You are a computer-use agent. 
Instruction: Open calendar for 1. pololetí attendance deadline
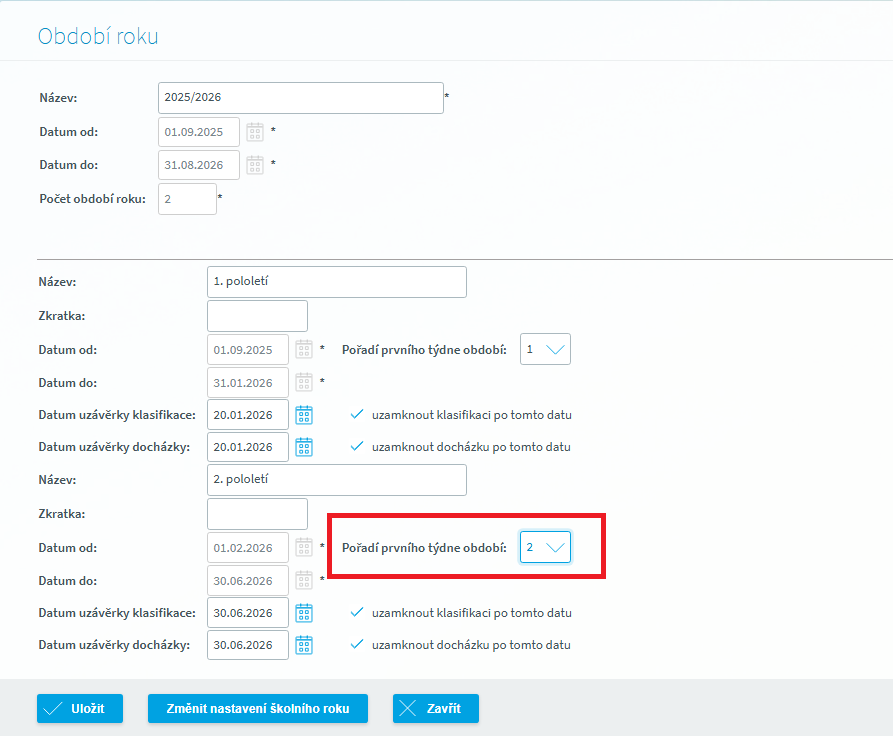(x=304, y=447)
